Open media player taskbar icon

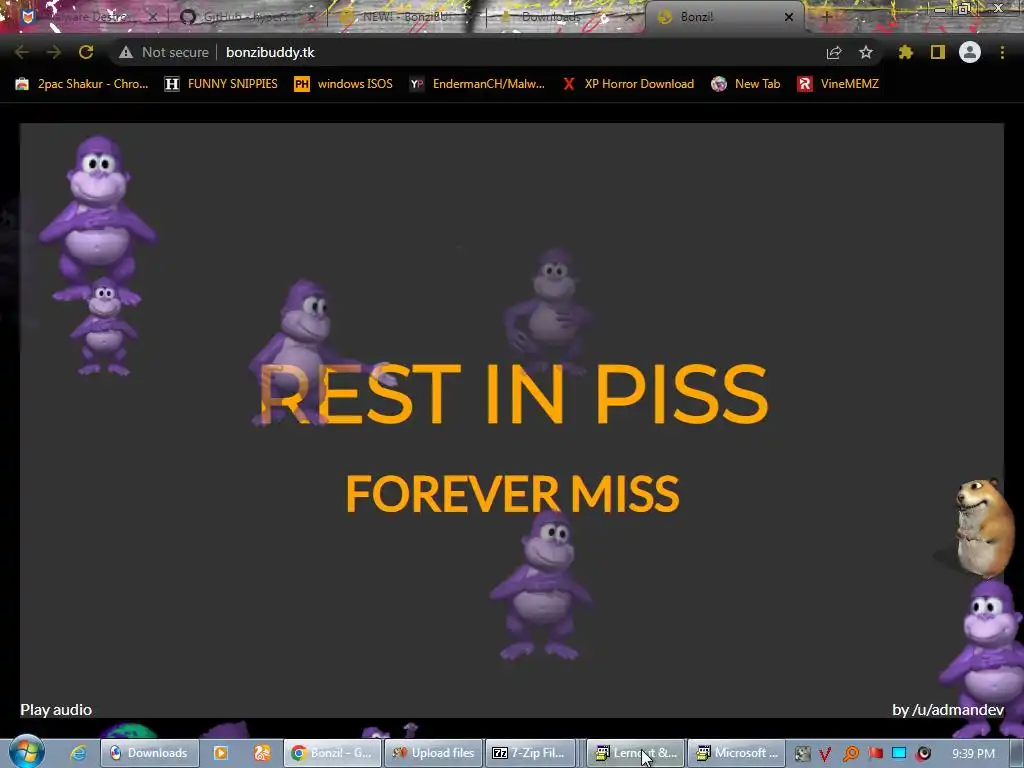point(221,753)
